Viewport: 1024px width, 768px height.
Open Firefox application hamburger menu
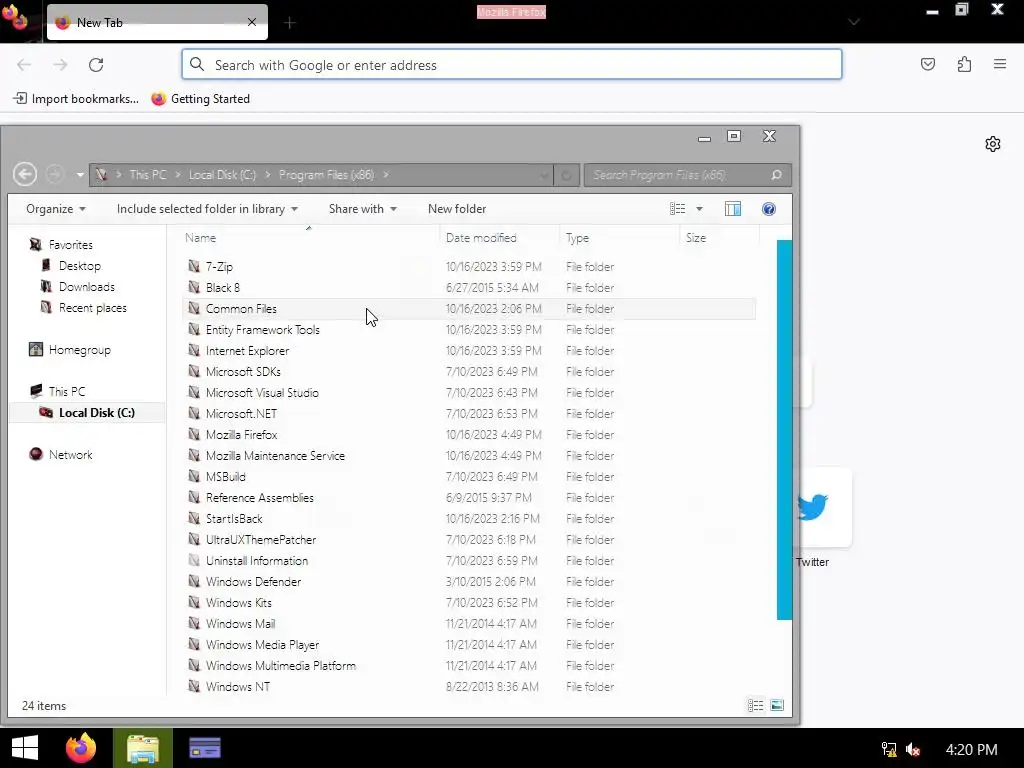click(x=1000, y=64)
